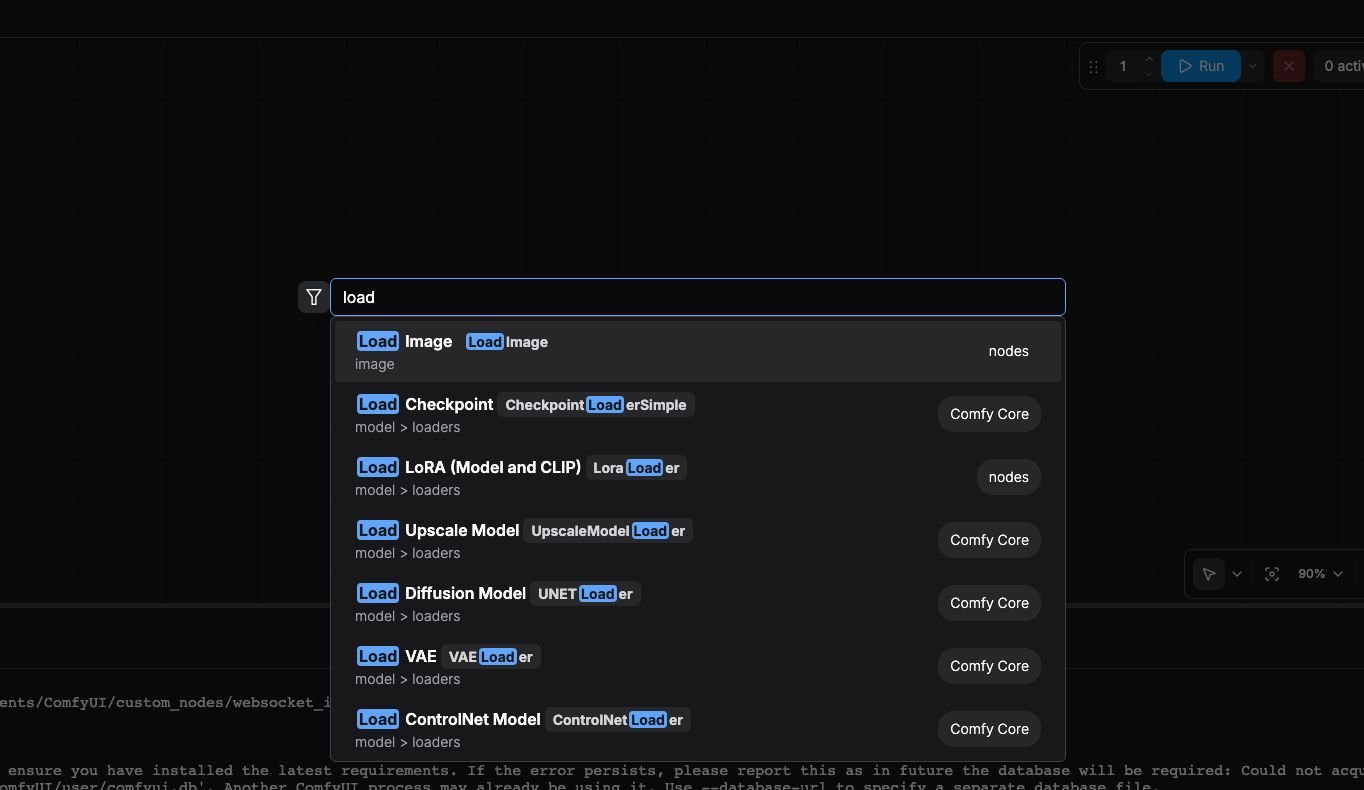Pick the Load LoRA (Model and CLIP) result
This screenshot has height=790, width=1364.
point(697,477)
